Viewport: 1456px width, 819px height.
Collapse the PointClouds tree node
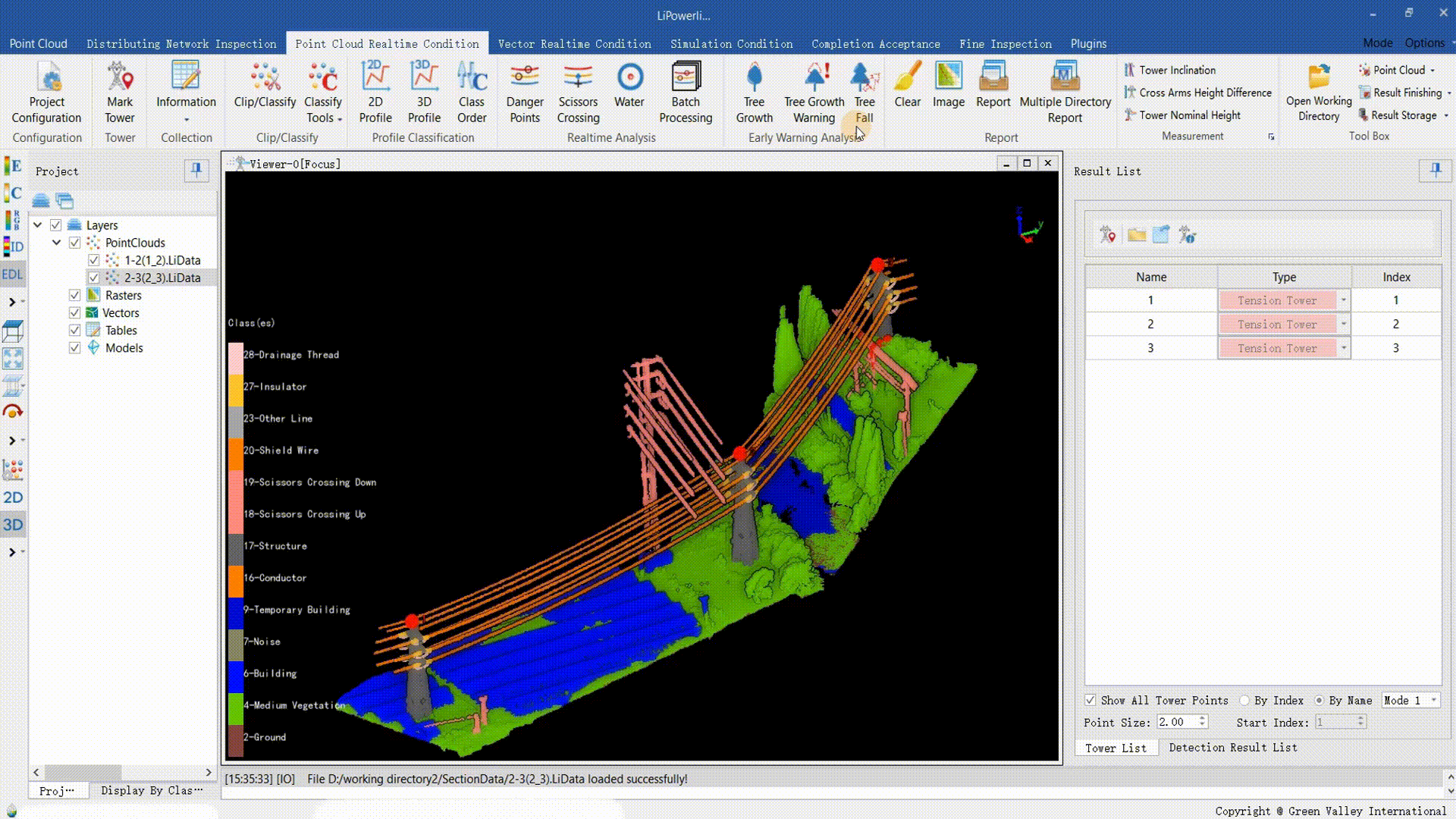click(57, 243)
